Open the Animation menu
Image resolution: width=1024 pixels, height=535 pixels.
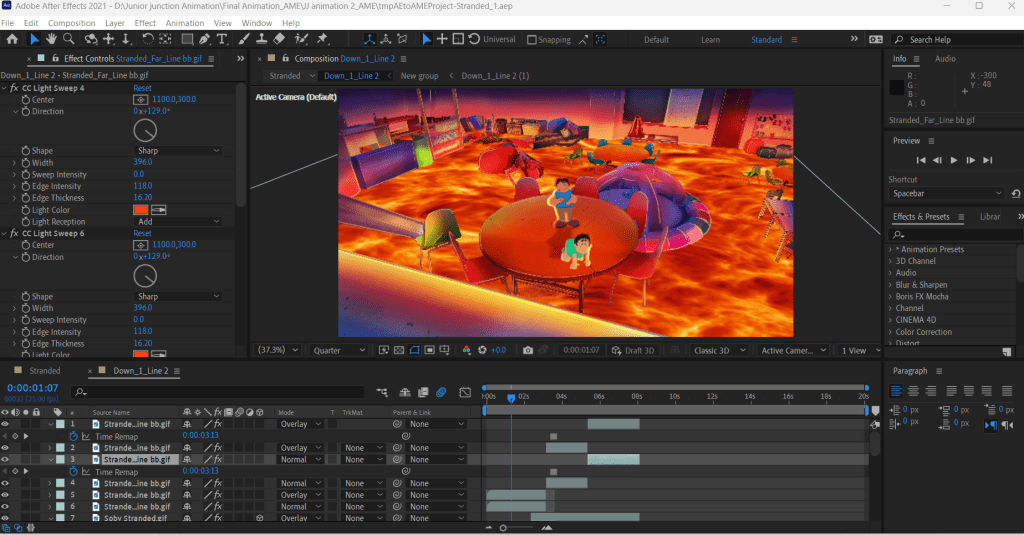184,22
